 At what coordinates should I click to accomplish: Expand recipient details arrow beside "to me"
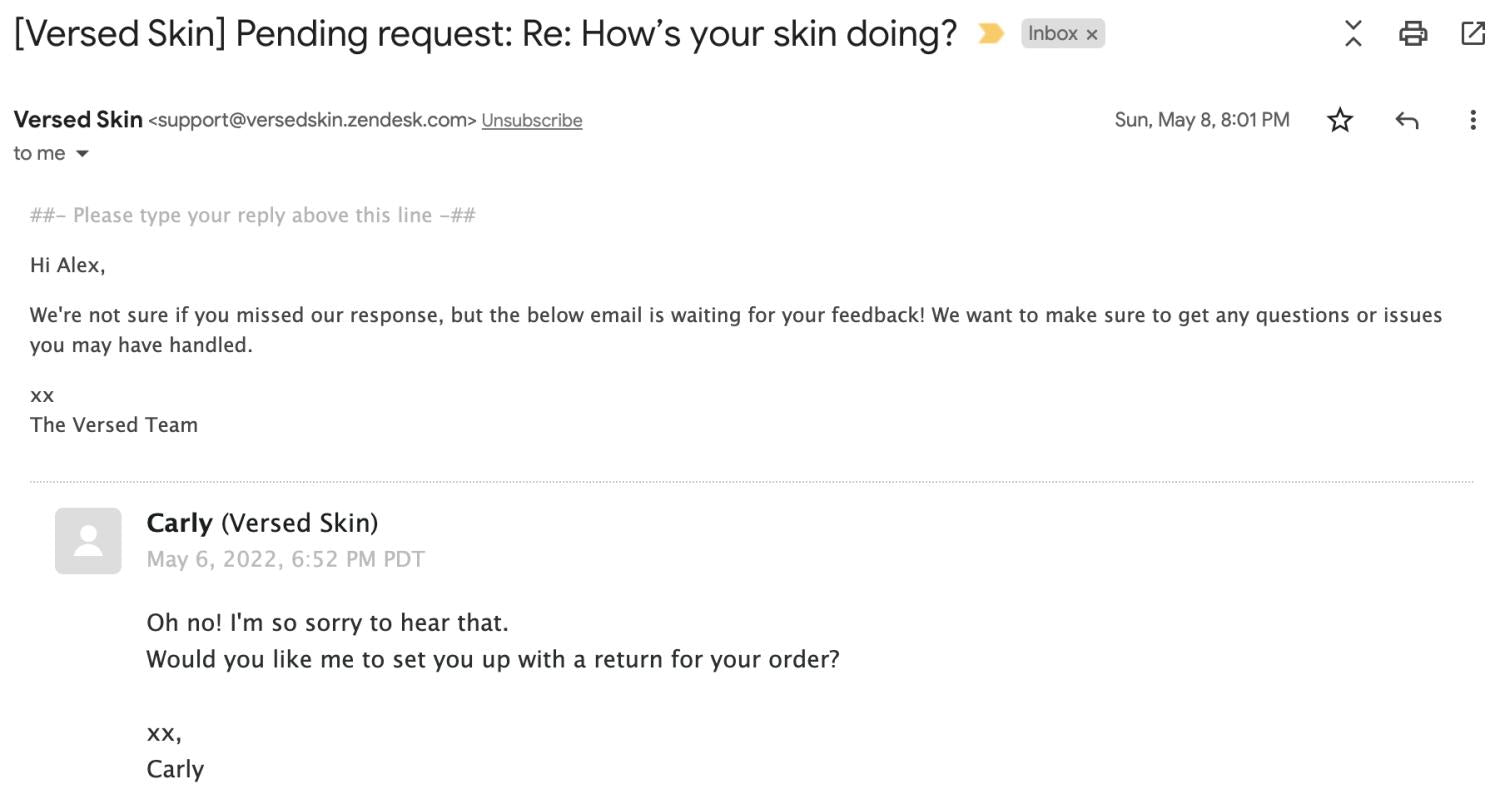click(x=83, y=154)
